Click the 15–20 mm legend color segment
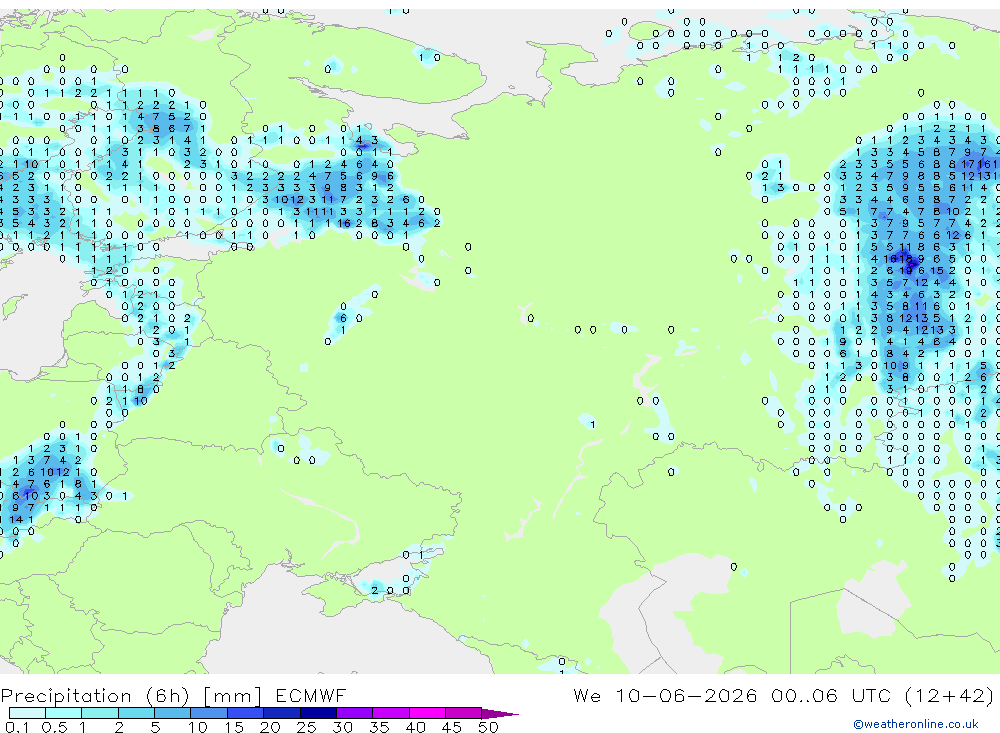The image size is (1000, 733). [246, 713]
